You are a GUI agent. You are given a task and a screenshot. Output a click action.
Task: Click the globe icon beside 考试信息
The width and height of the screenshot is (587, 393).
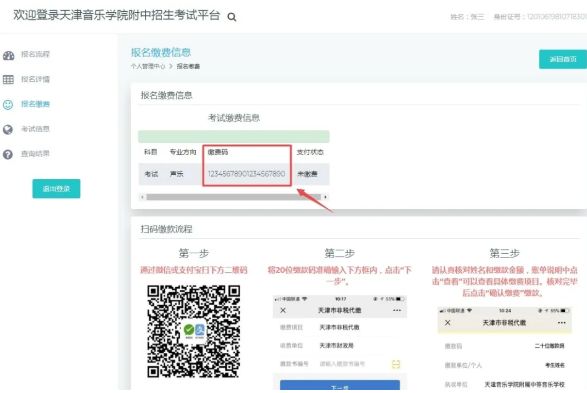pyautogui.click(x=8, y=130)
